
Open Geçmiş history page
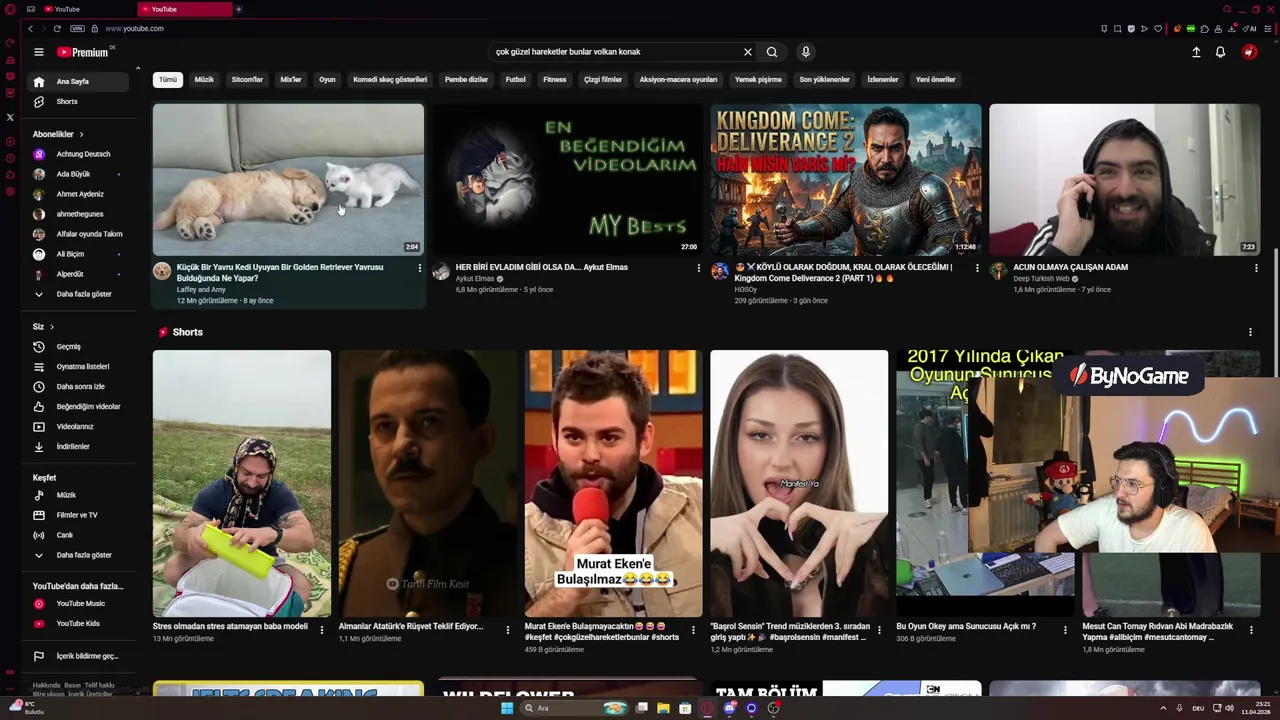[x=80, y=346]
